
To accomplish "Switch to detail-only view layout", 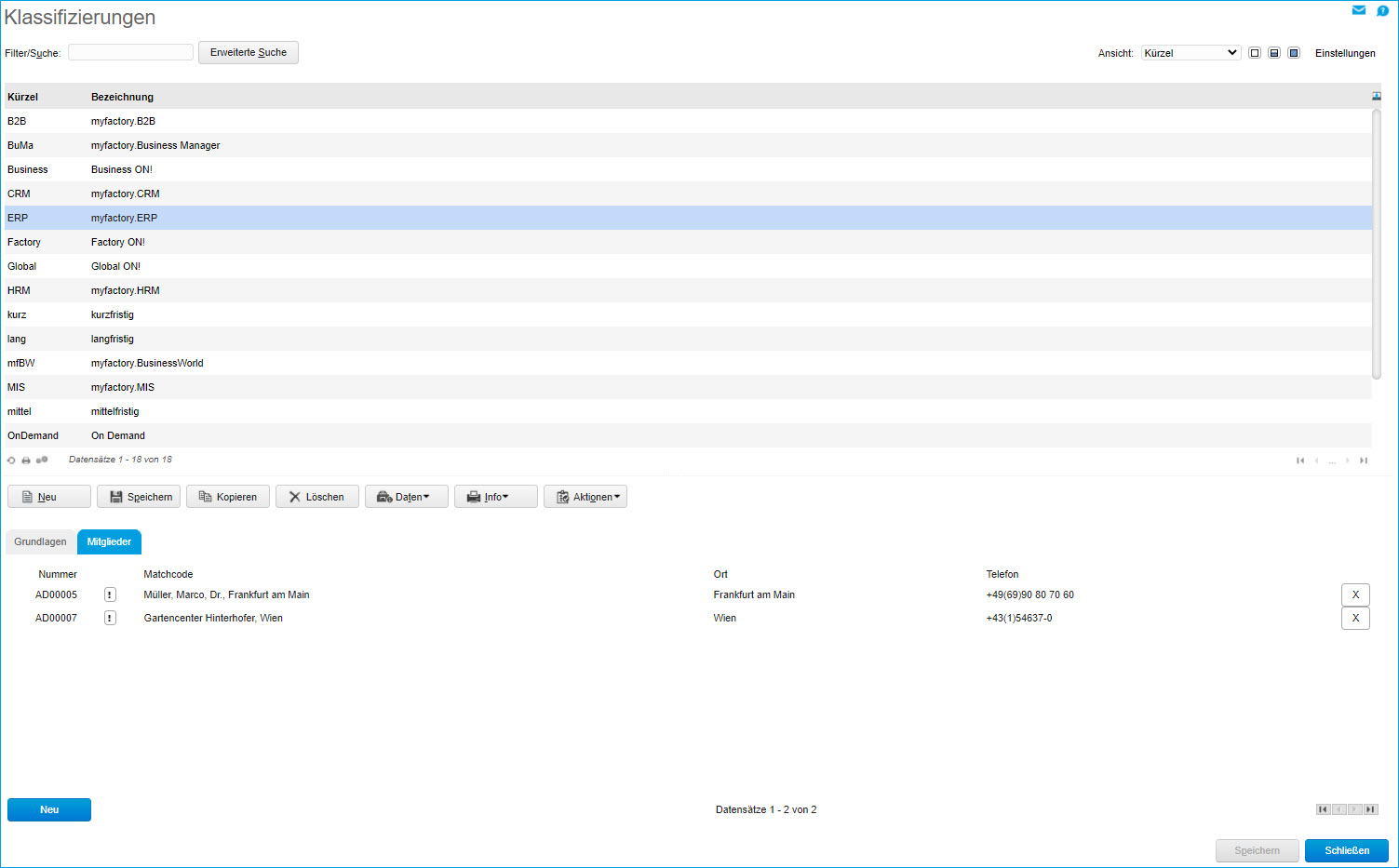I will tap(1294, 53).
